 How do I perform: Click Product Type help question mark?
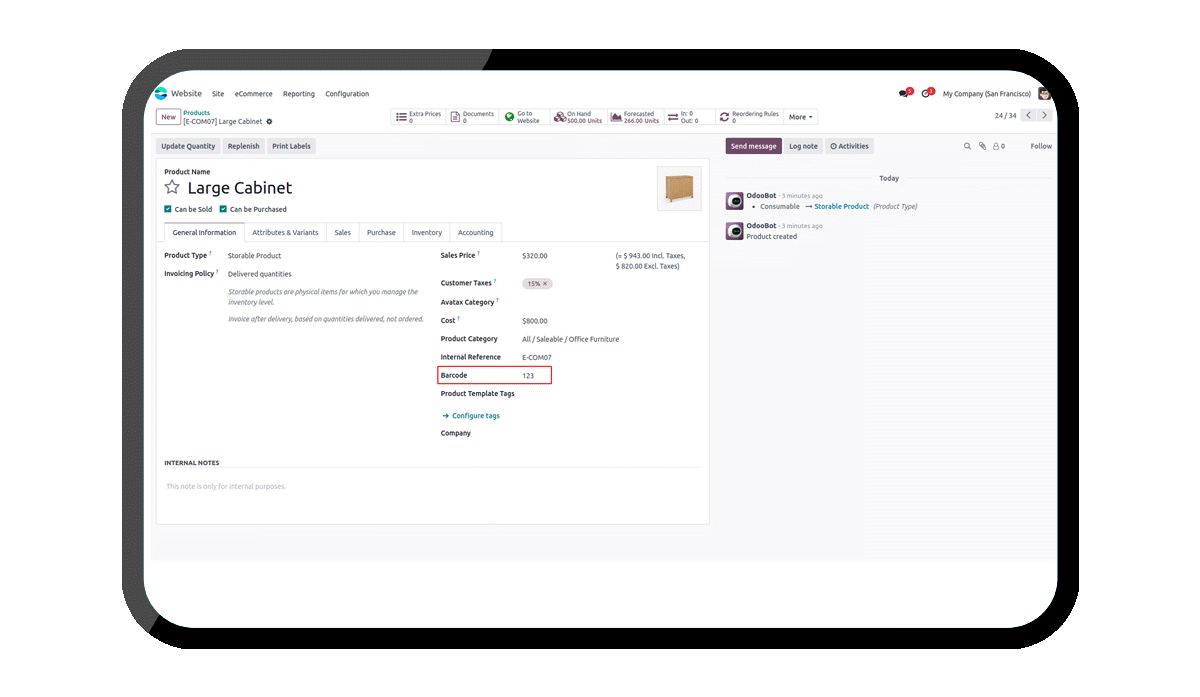pyautogui.click(x=211, y=253)
